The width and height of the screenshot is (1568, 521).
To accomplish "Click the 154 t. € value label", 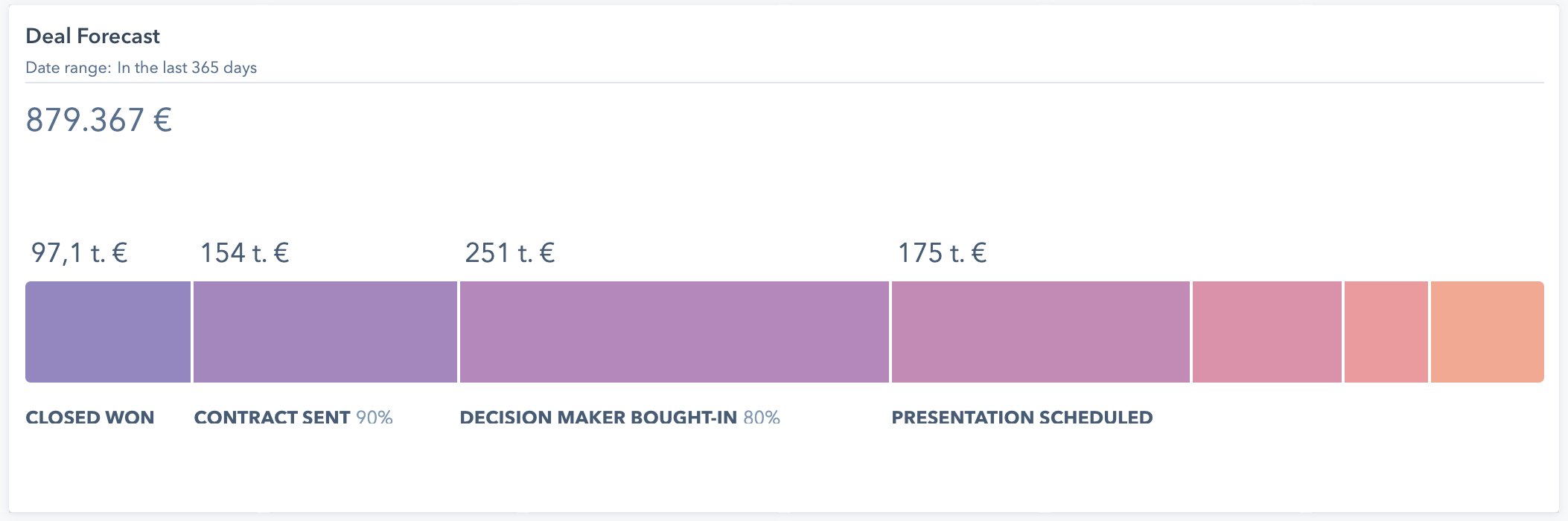I will point(244,253).
